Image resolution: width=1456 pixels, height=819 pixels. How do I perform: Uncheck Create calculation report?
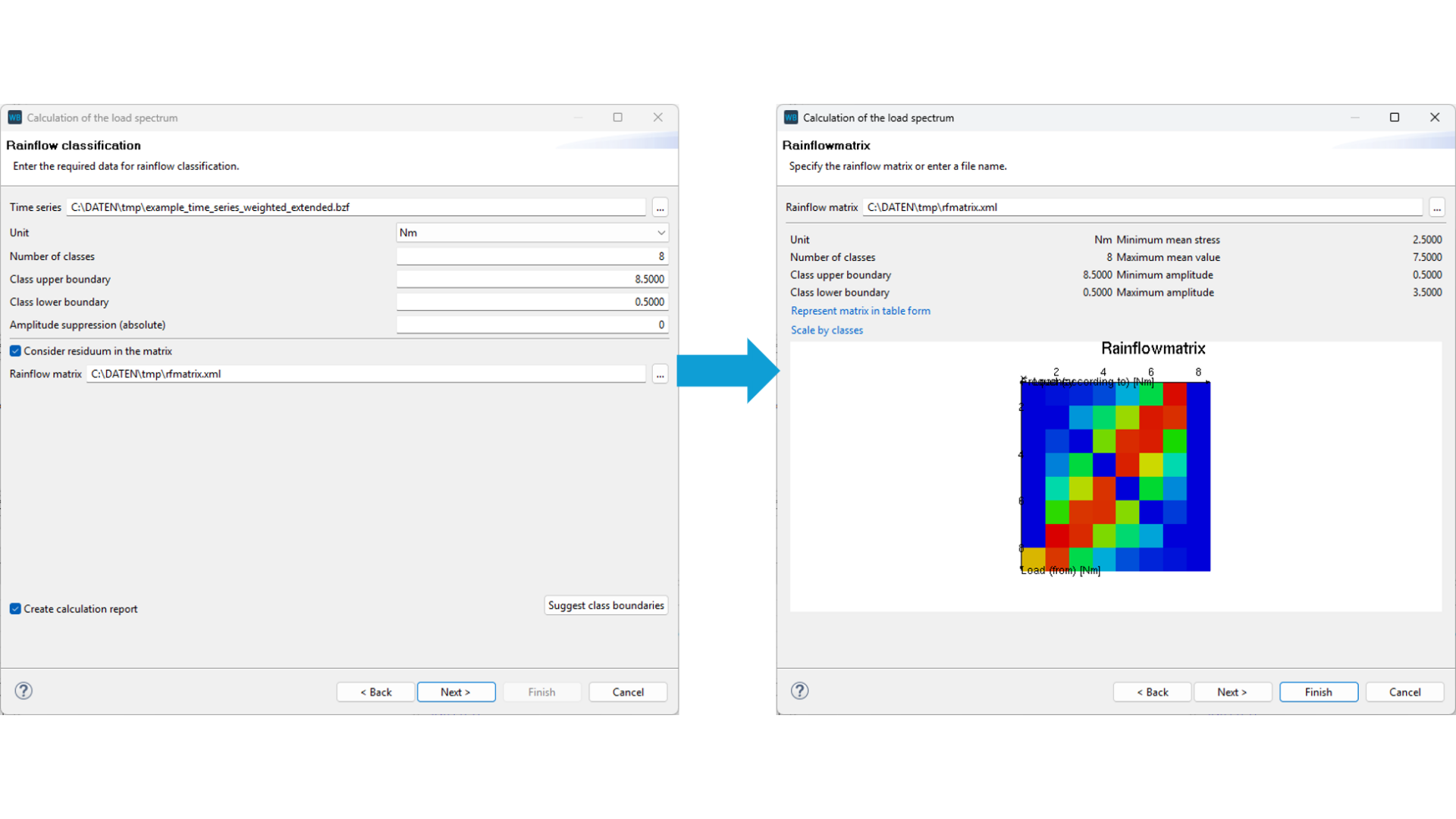(x=15, y=609)
